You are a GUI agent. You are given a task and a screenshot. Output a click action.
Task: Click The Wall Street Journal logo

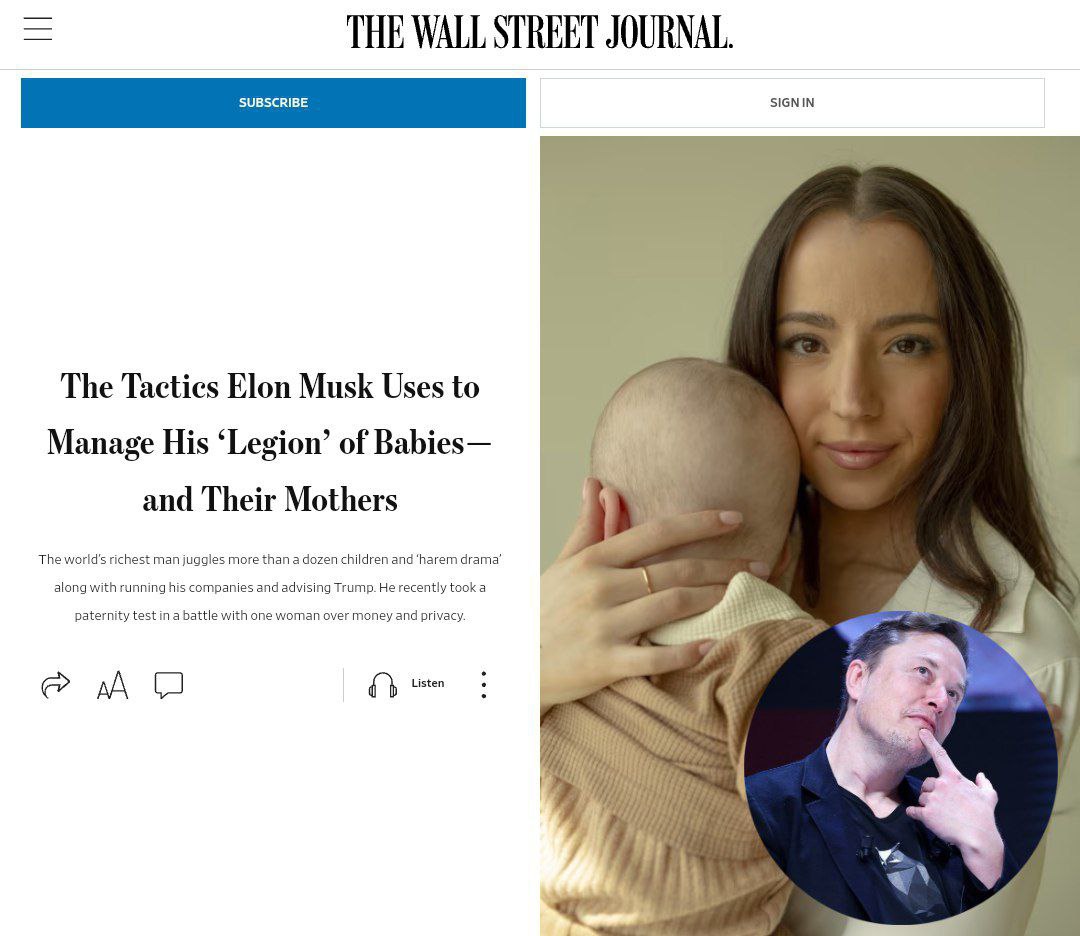pyautogui.click(x=539, y=32)
